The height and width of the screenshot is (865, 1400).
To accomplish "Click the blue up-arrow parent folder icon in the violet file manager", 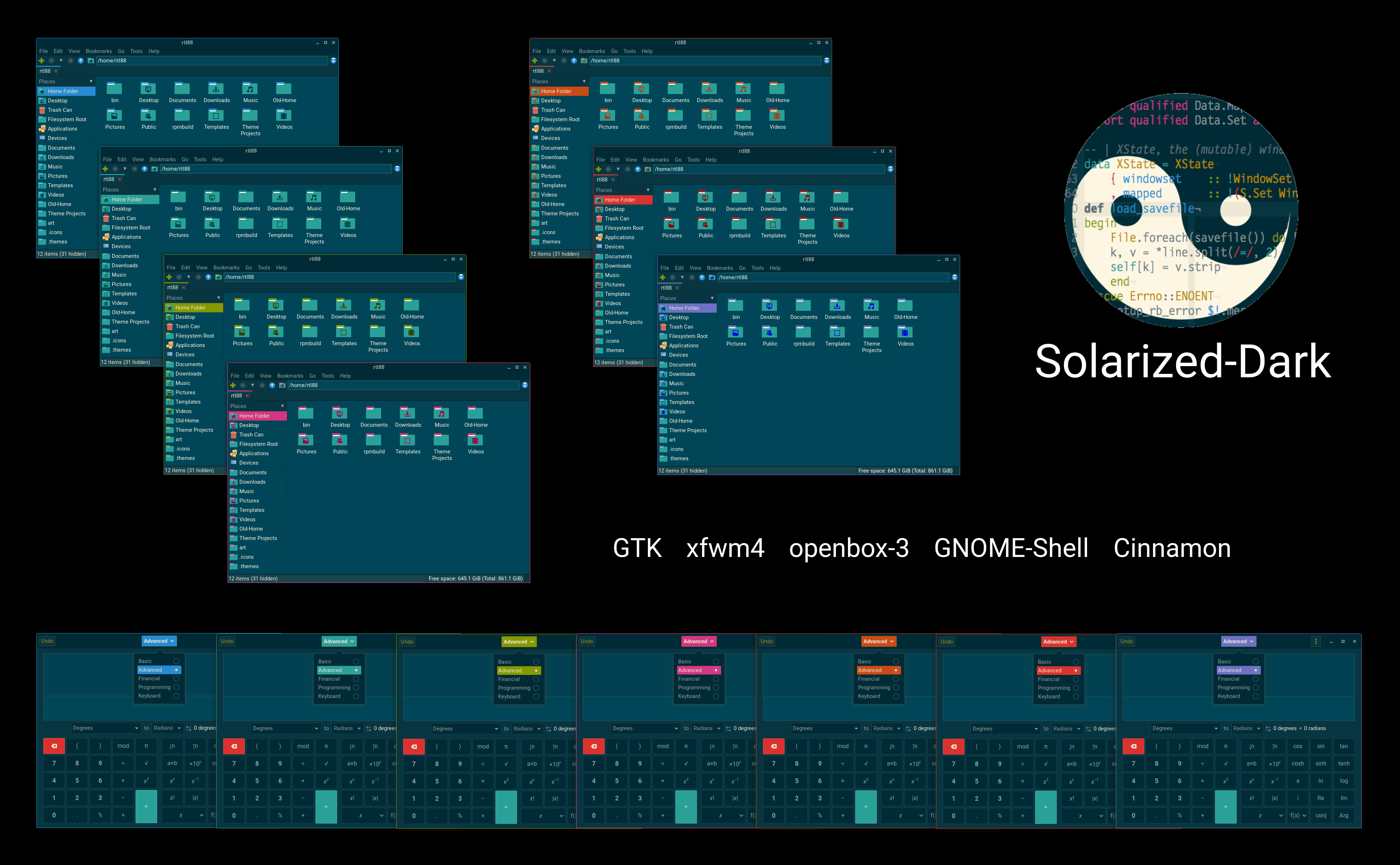I will 702,277.
